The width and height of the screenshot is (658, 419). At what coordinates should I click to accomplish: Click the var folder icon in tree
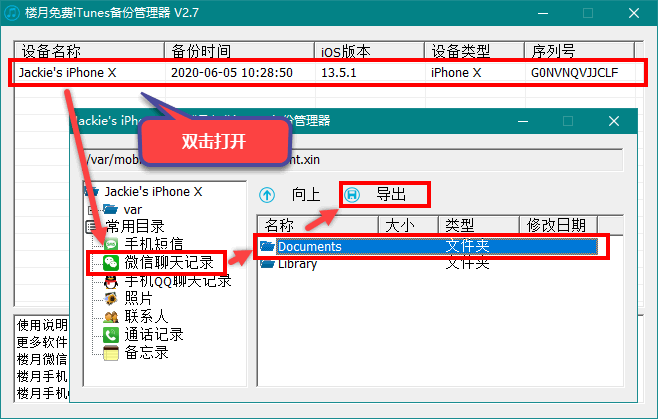pos(110,209)
